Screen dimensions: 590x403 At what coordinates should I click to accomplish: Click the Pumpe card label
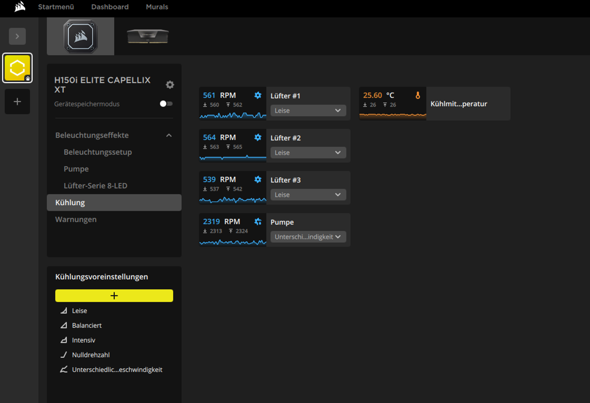[x=282, y=222]
